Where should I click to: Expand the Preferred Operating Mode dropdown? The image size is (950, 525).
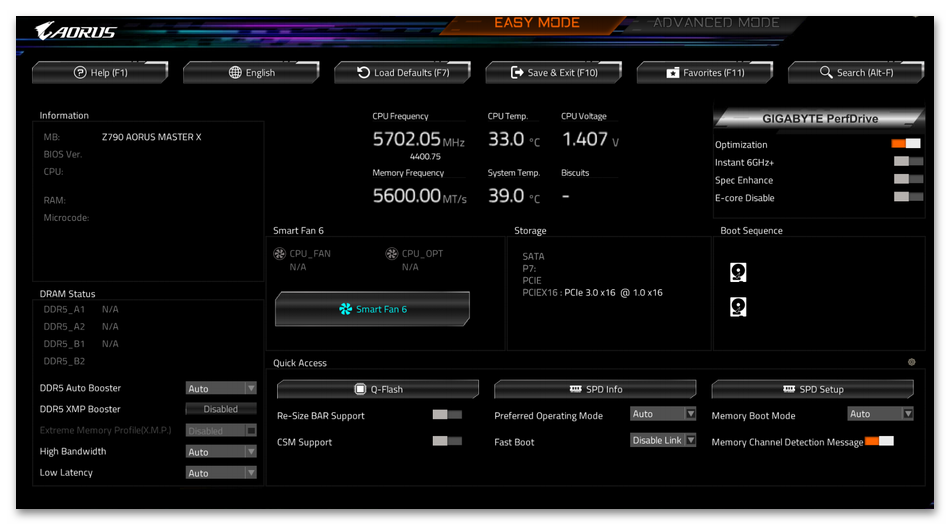tap(663, 414)
